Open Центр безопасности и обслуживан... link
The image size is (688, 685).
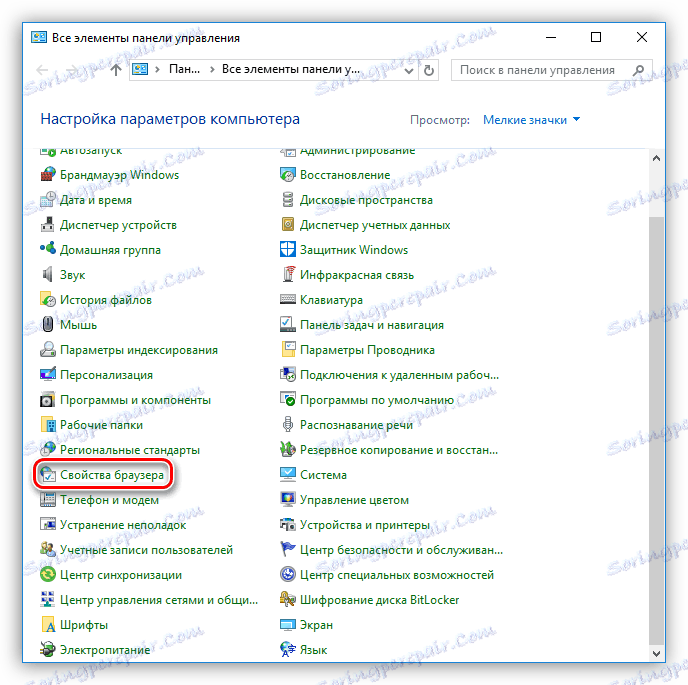(x=401, y=550)
